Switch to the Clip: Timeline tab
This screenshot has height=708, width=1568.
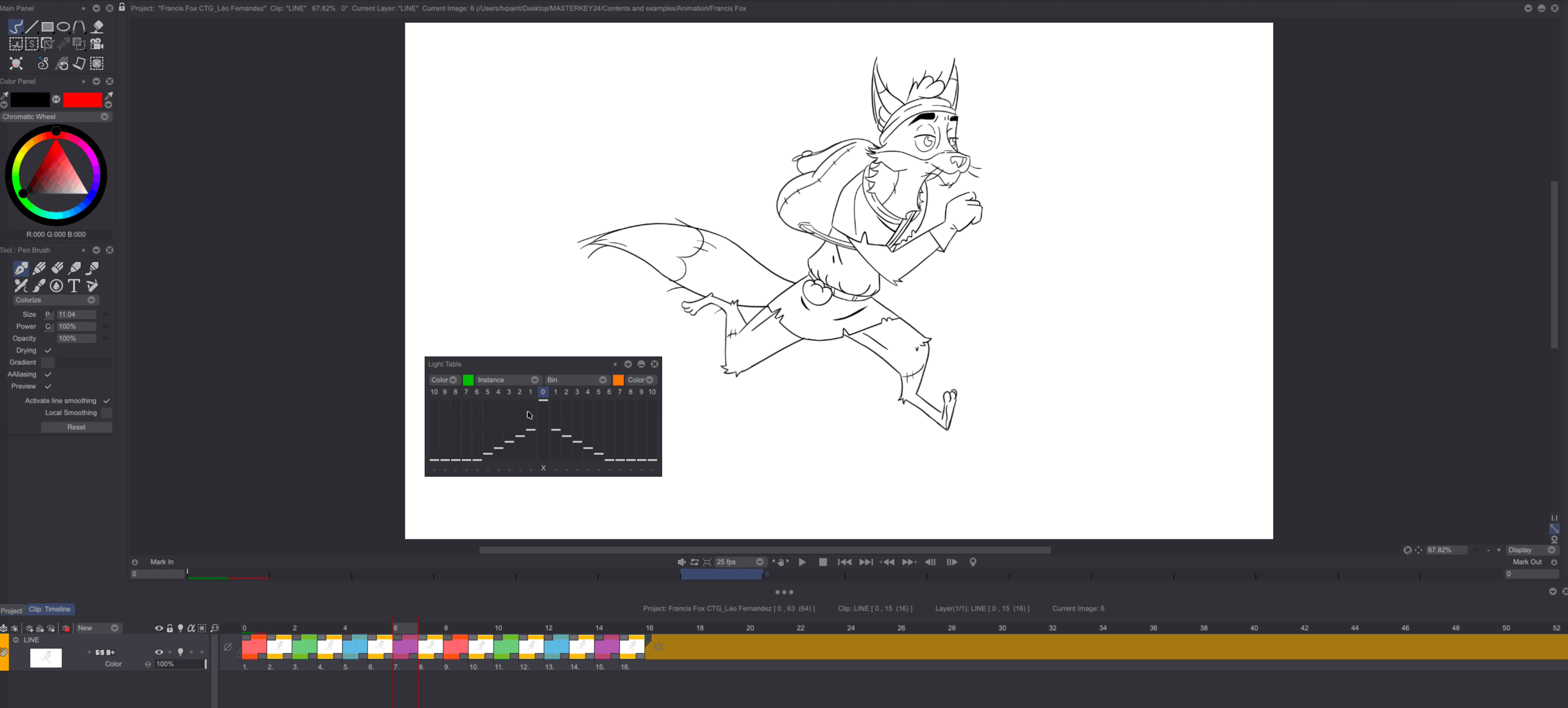coord(50,609)
